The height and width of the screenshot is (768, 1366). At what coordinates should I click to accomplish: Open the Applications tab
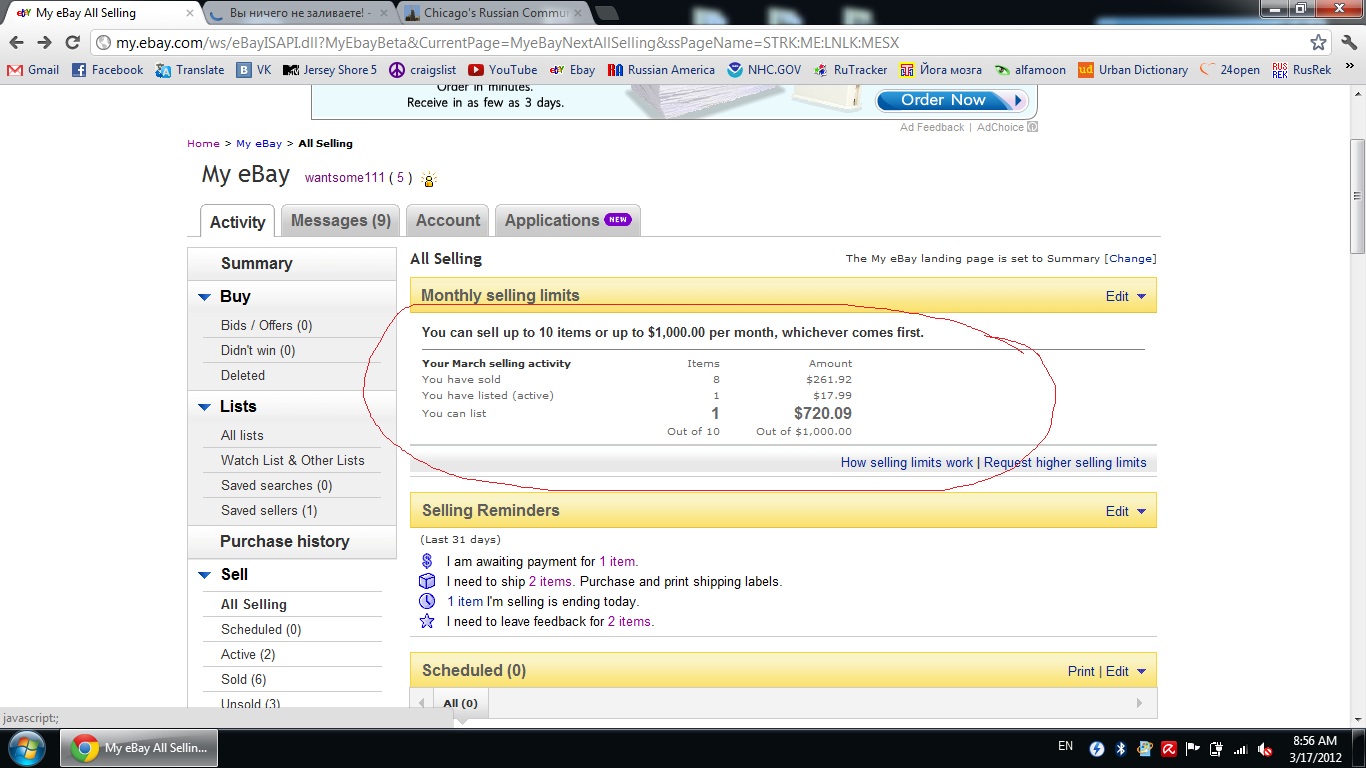(567, 221)
